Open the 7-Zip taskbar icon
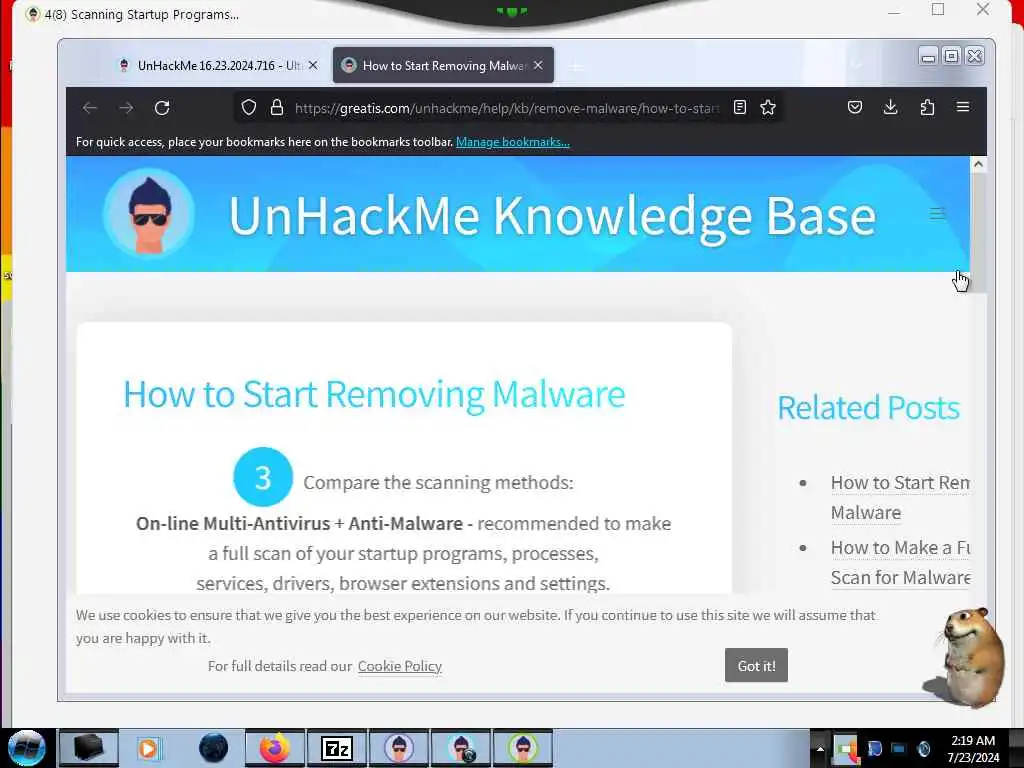 coord(337,748)
